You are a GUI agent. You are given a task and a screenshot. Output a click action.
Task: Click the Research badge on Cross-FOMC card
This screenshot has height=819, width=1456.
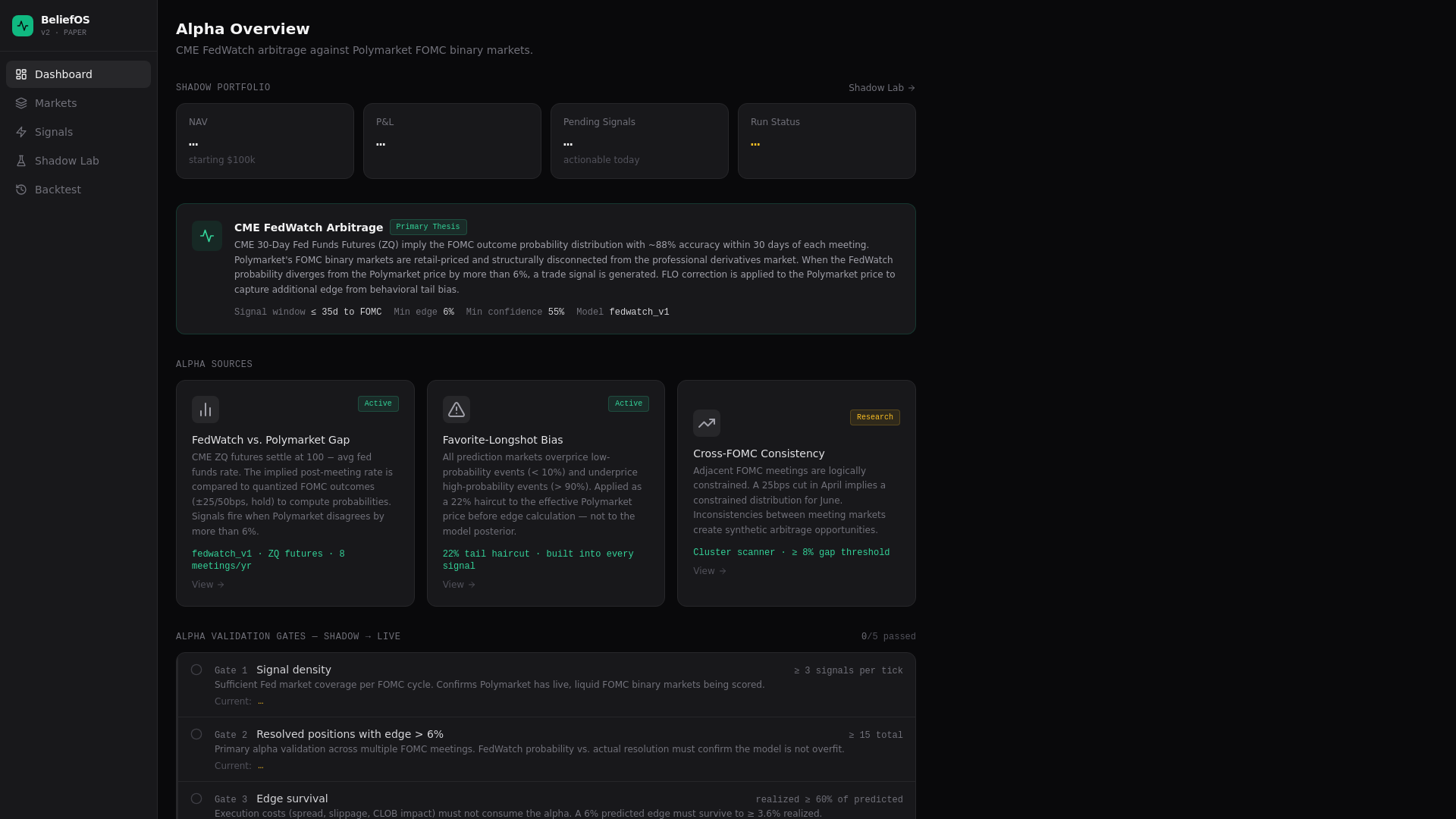875,417
